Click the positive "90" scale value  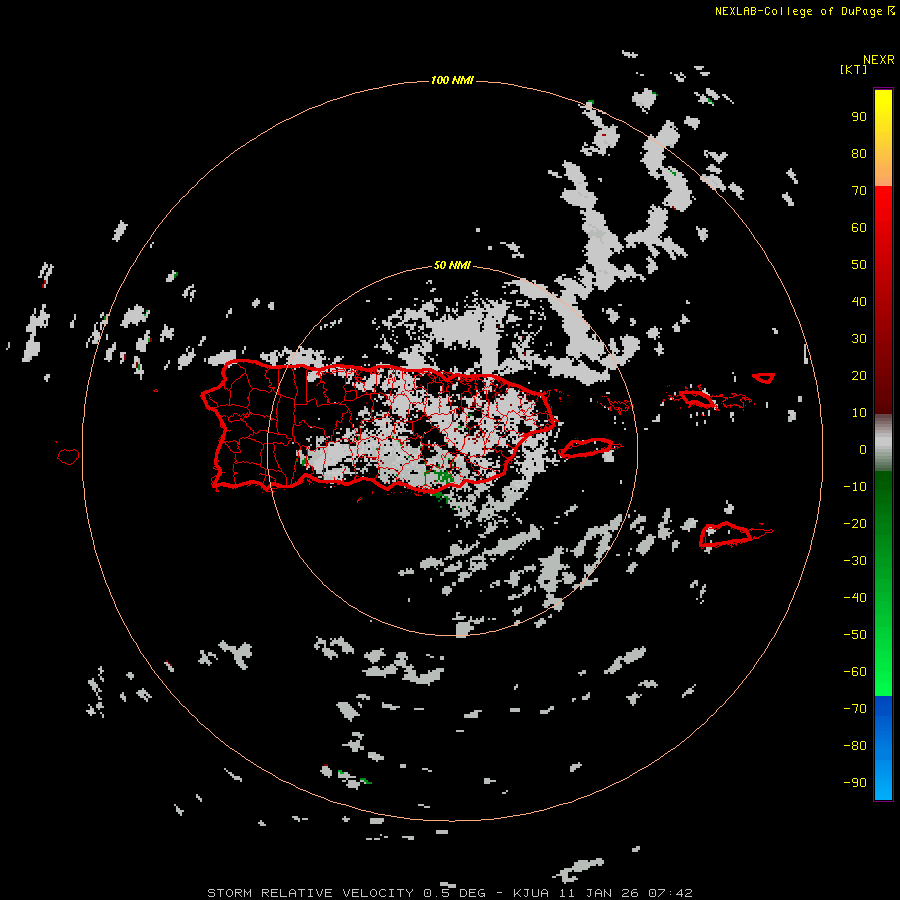(859, 117)
